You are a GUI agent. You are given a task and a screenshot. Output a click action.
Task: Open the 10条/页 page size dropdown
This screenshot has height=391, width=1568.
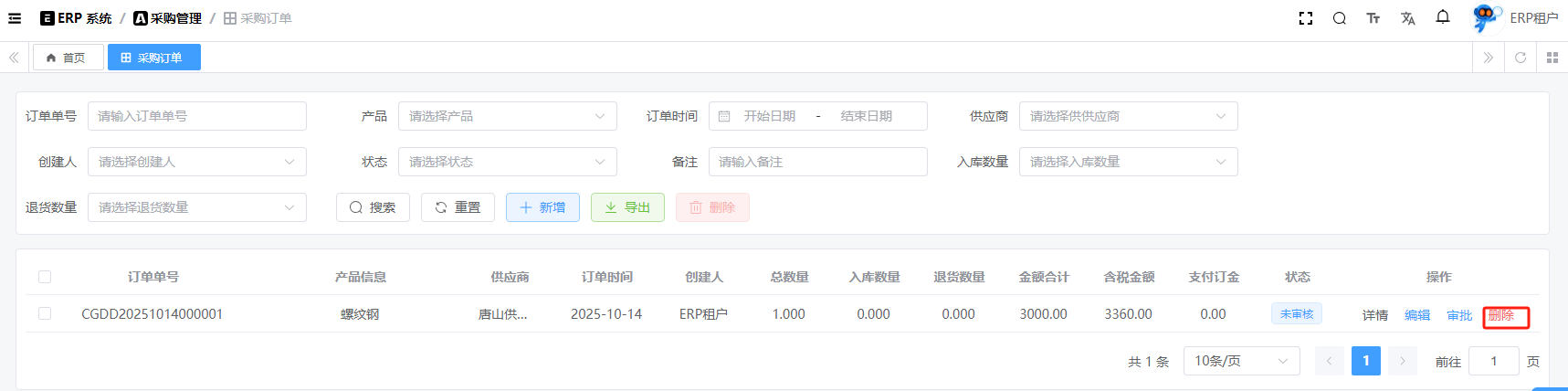(x=1241, y=361)
